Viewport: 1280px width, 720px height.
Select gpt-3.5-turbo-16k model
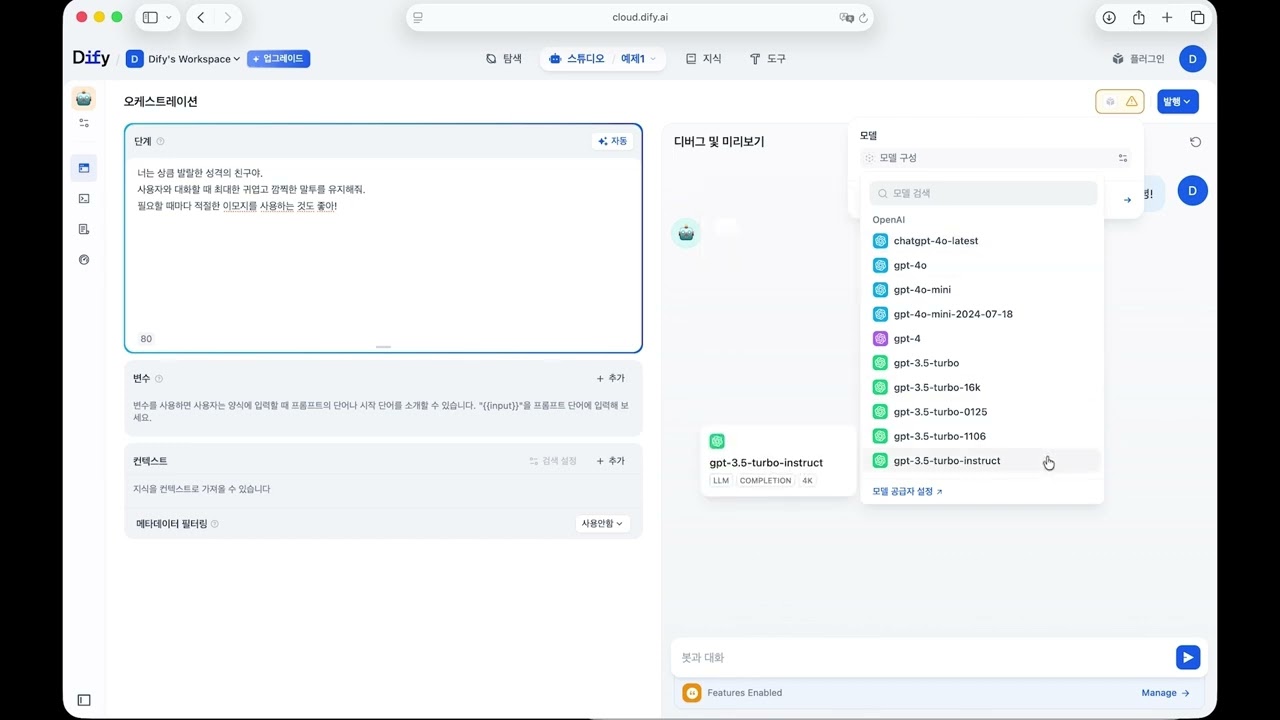[982, 387]
